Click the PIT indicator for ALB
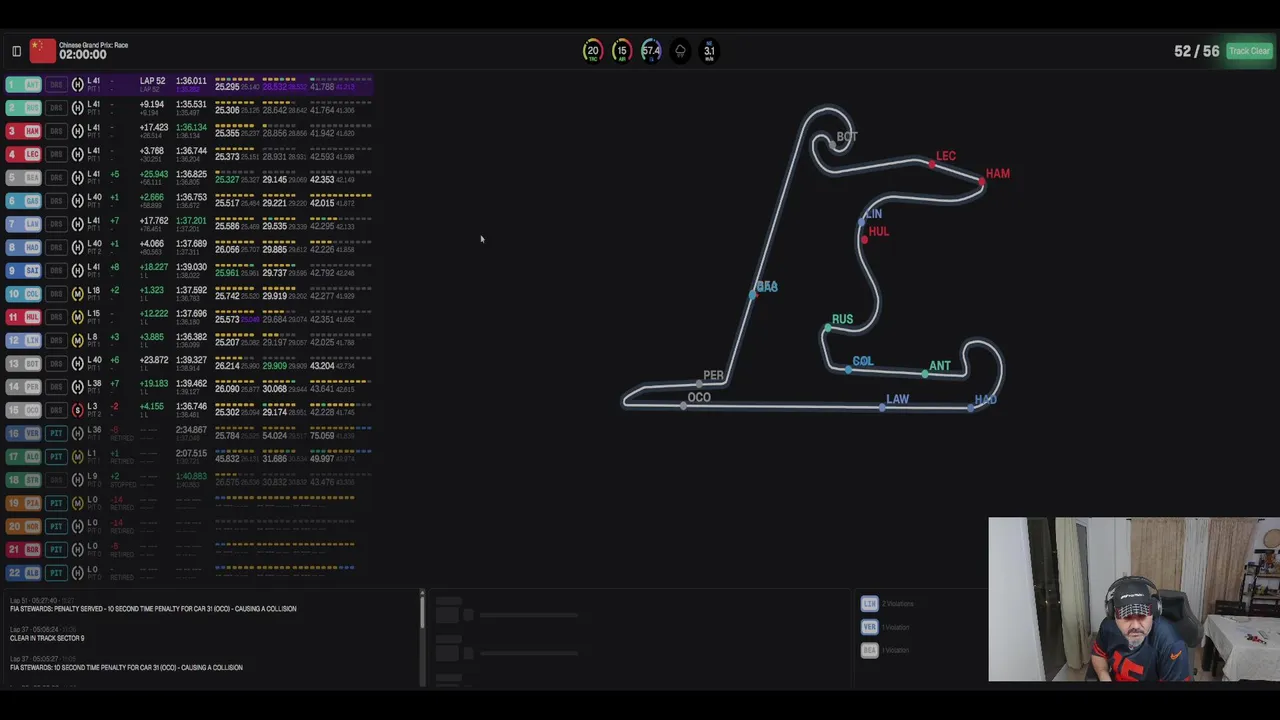 (56, 572)
